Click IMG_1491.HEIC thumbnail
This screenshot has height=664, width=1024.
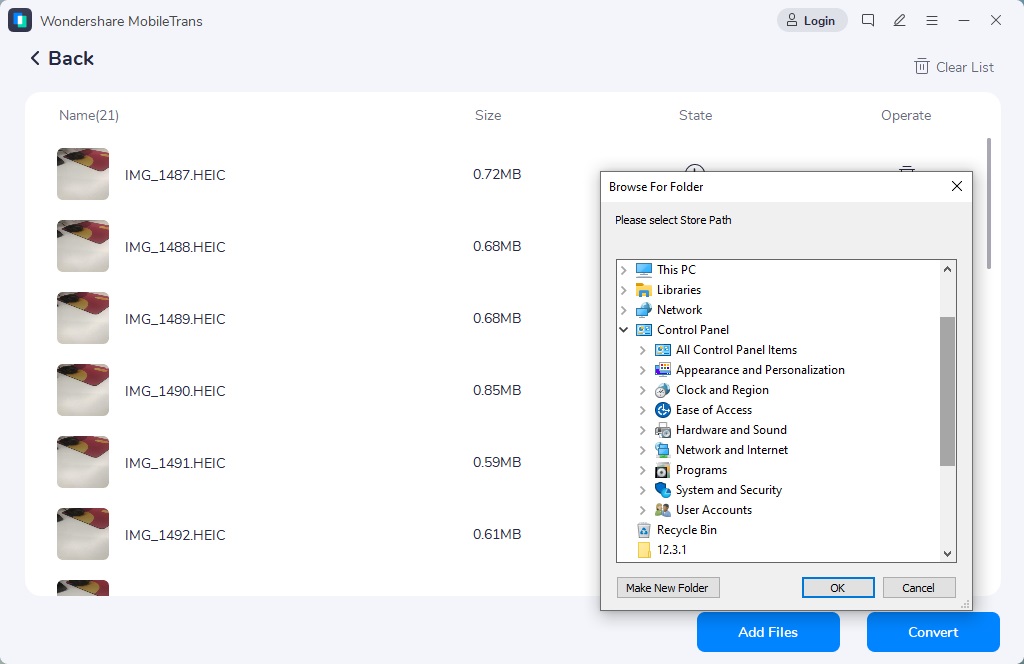(x=83, y=462)
